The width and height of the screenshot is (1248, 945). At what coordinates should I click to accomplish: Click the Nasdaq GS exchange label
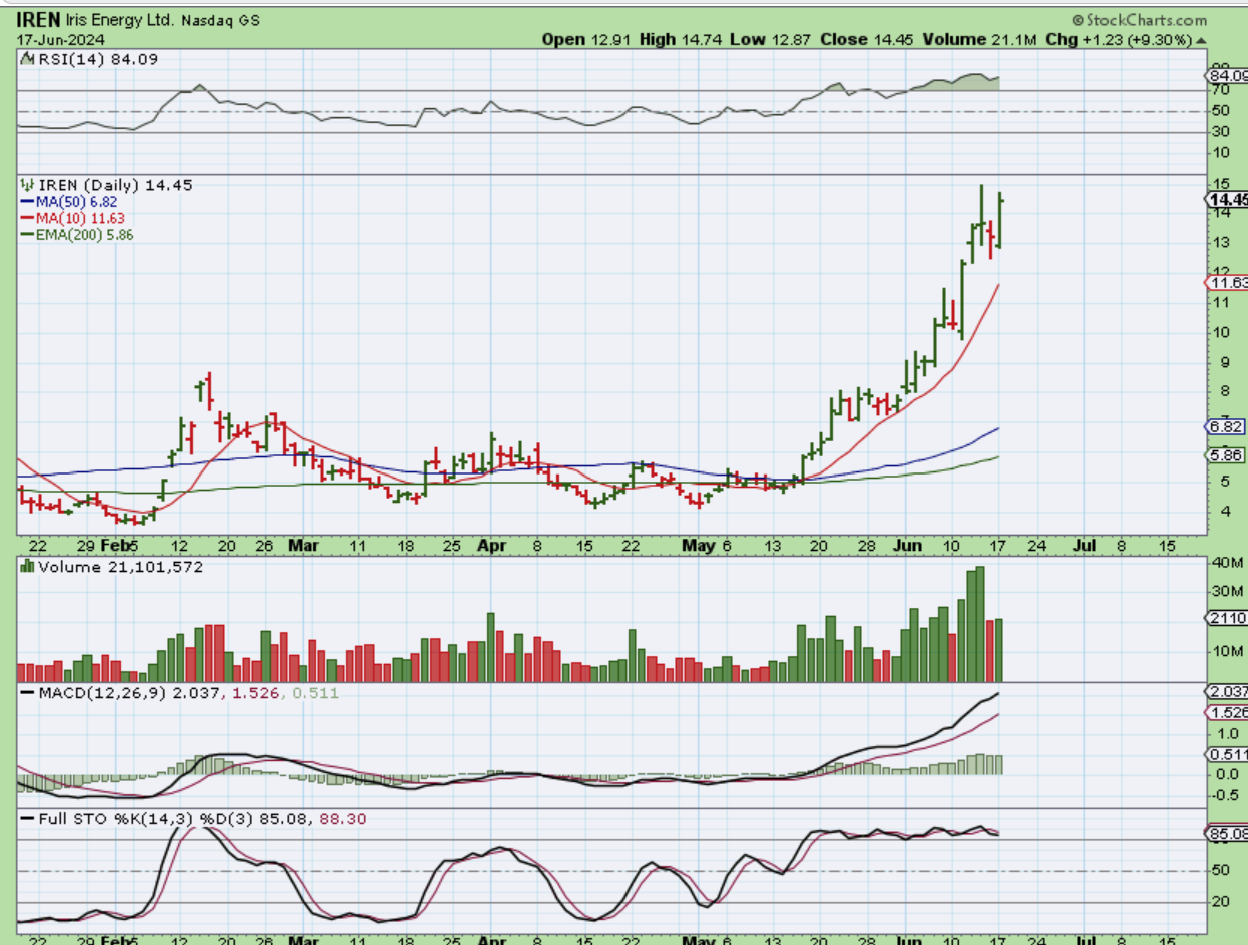pyautogui.click(x=220, y=20)
